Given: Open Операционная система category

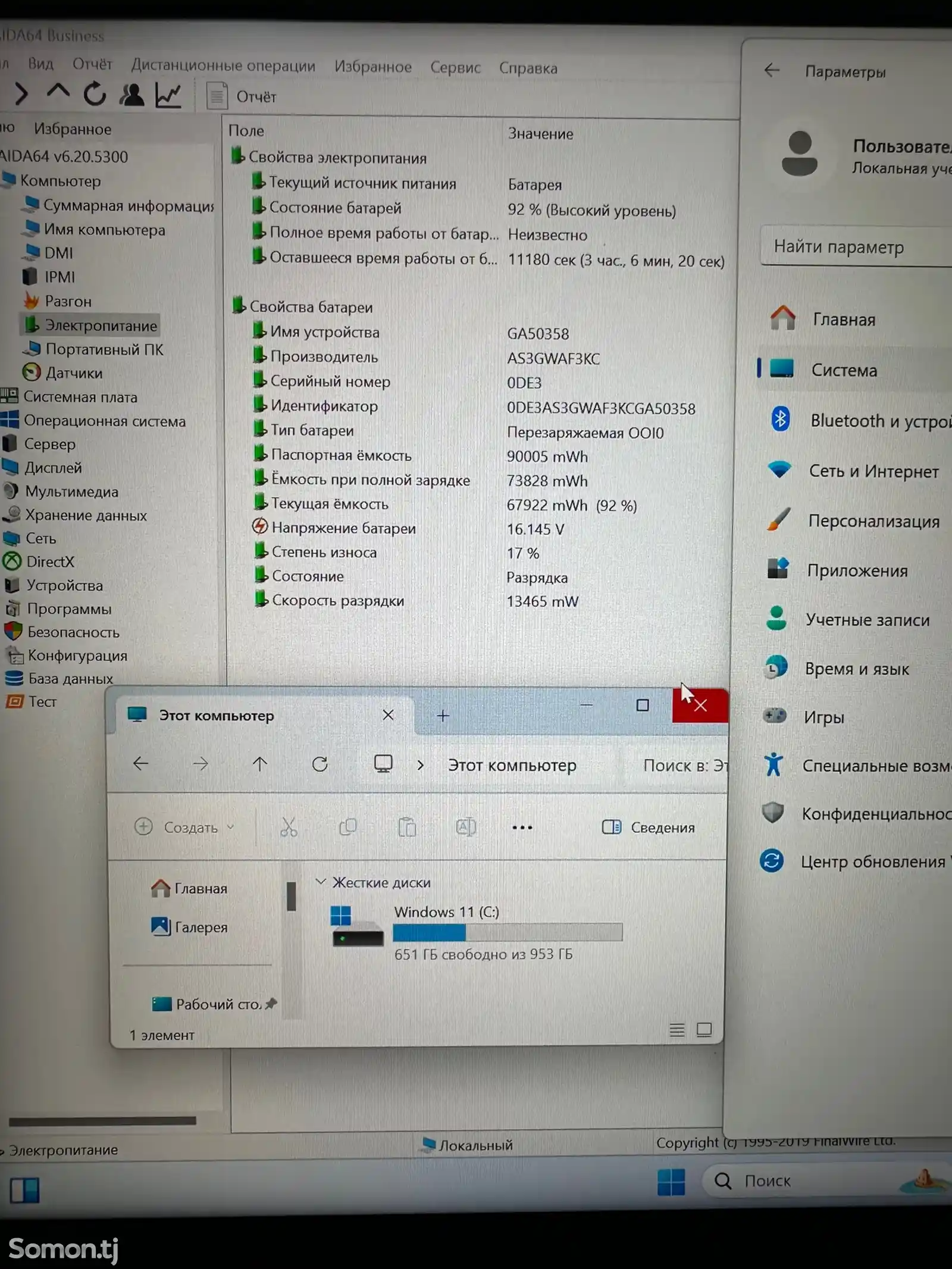Looking at the screenshot, I should [94, 421].
